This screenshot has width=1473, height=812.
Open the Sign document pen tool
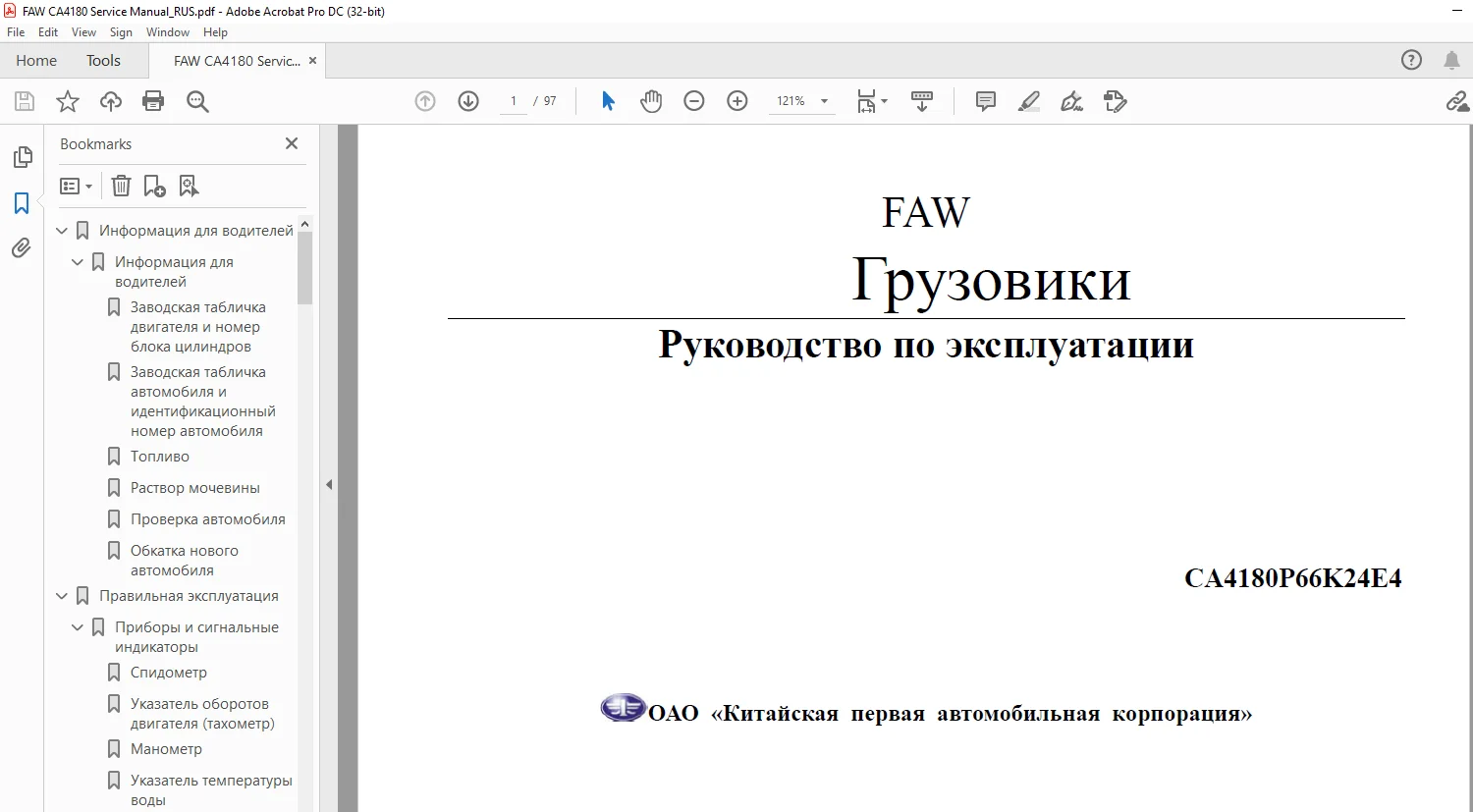1072,101
